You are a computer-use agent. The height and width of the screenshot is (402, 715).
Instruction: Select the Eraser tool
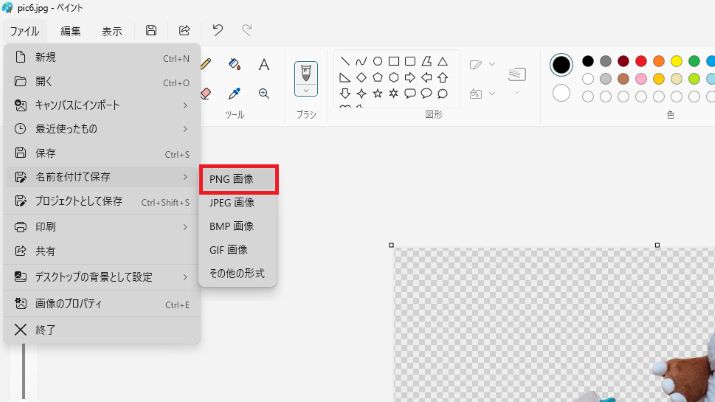coord(206,93)
